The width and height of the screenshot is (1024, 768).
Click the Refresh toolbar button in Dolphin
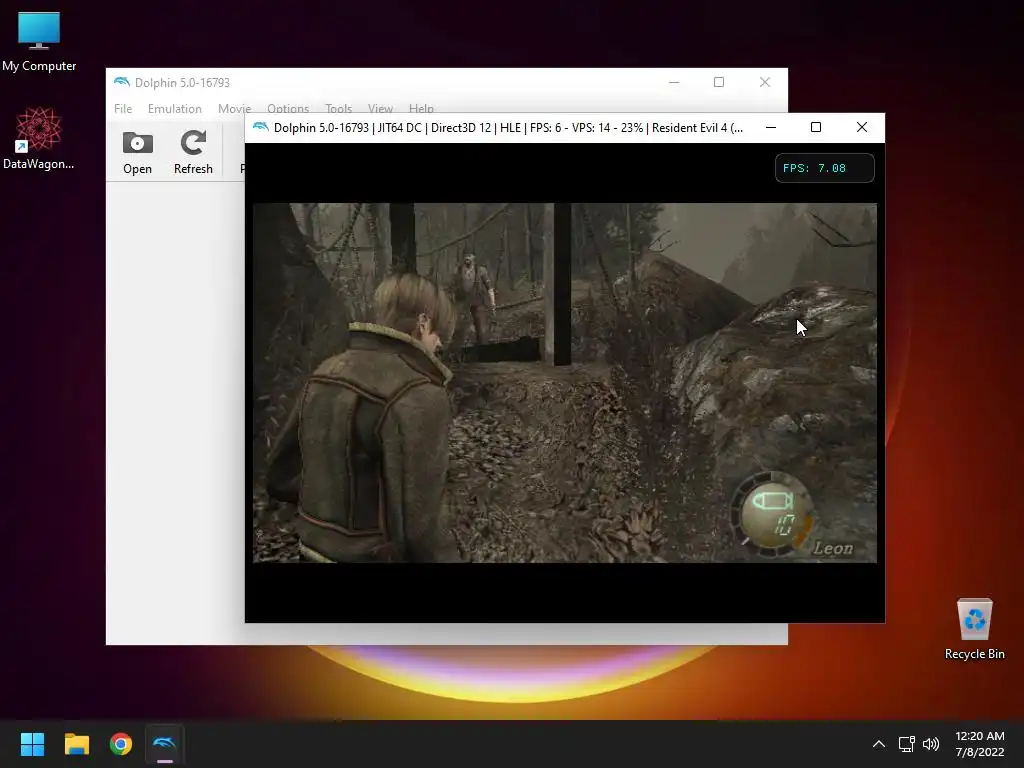coord(193,153)
